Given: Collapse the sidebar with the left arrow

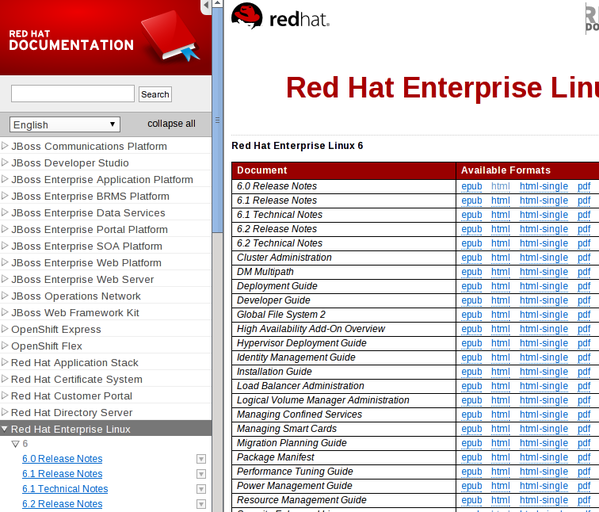Looking at the screenshot, I should click(206, 6).
